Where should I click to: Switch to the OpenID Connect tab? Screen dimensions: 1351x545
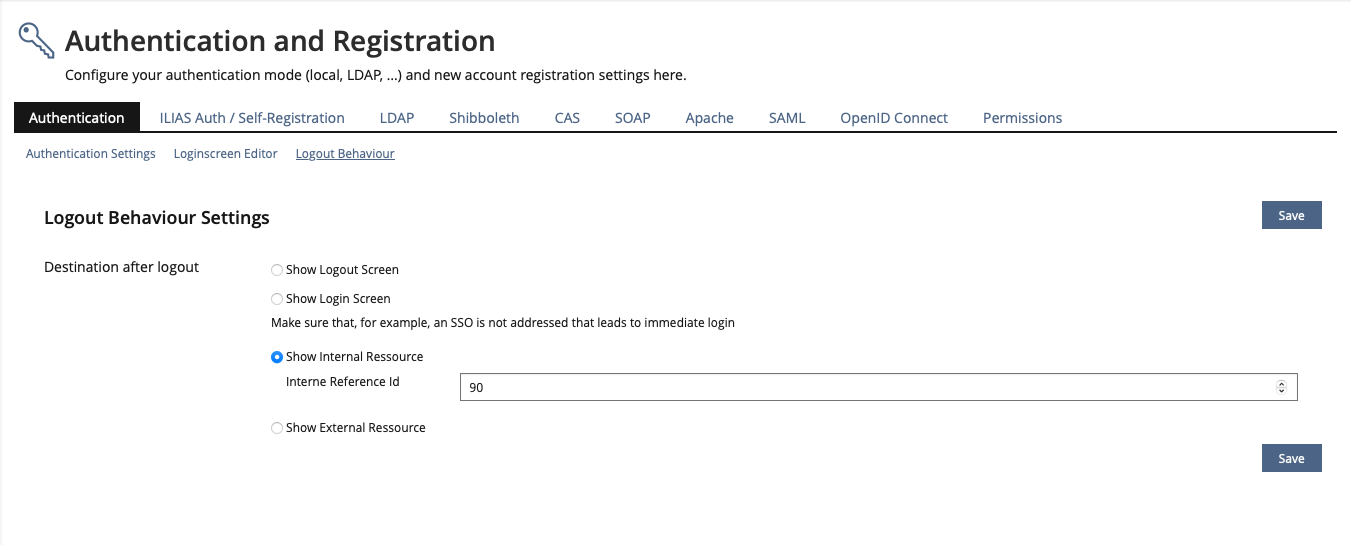[x=894, y=118]
